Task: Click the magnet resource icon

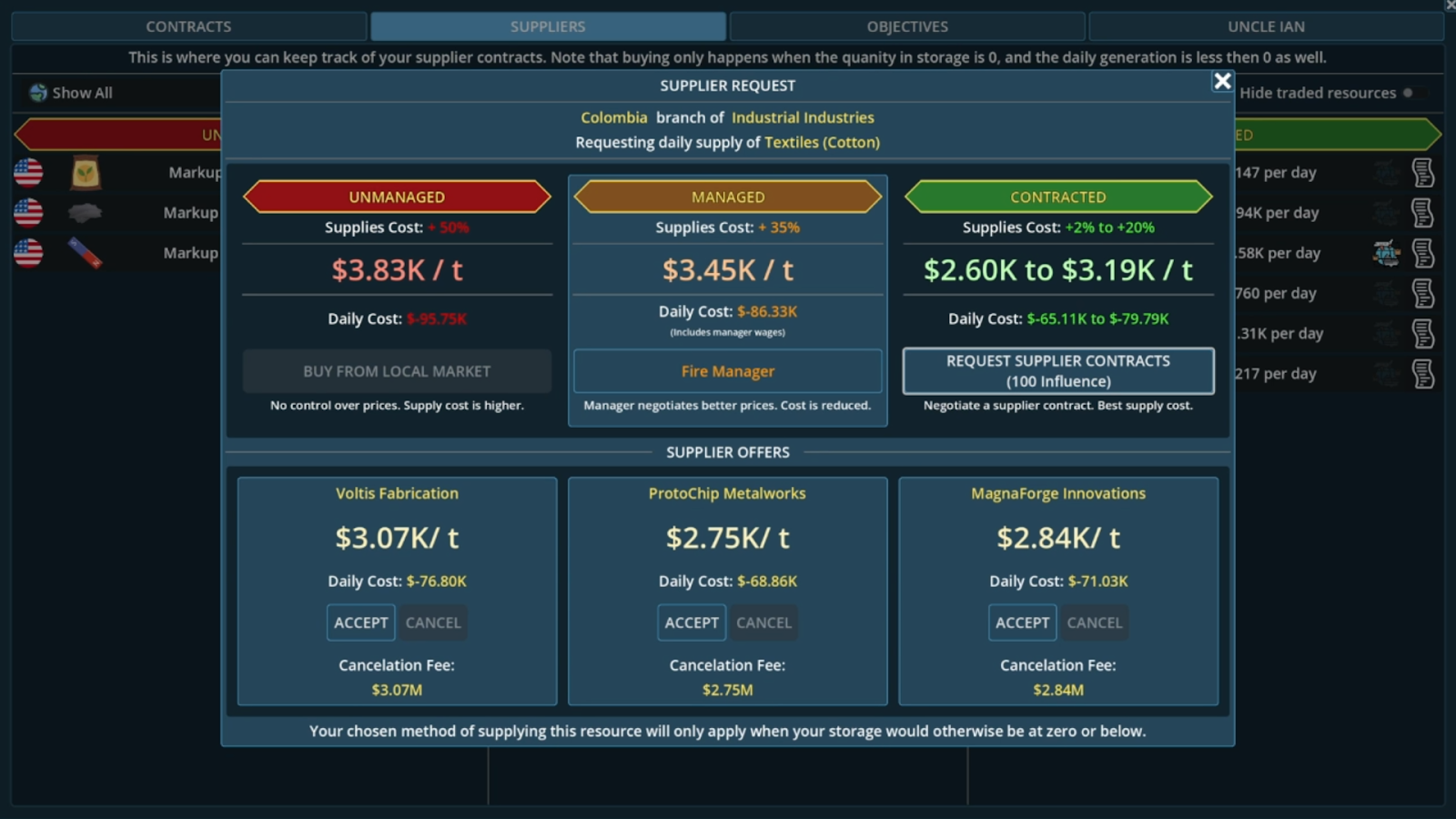Action: click(85, 253)
